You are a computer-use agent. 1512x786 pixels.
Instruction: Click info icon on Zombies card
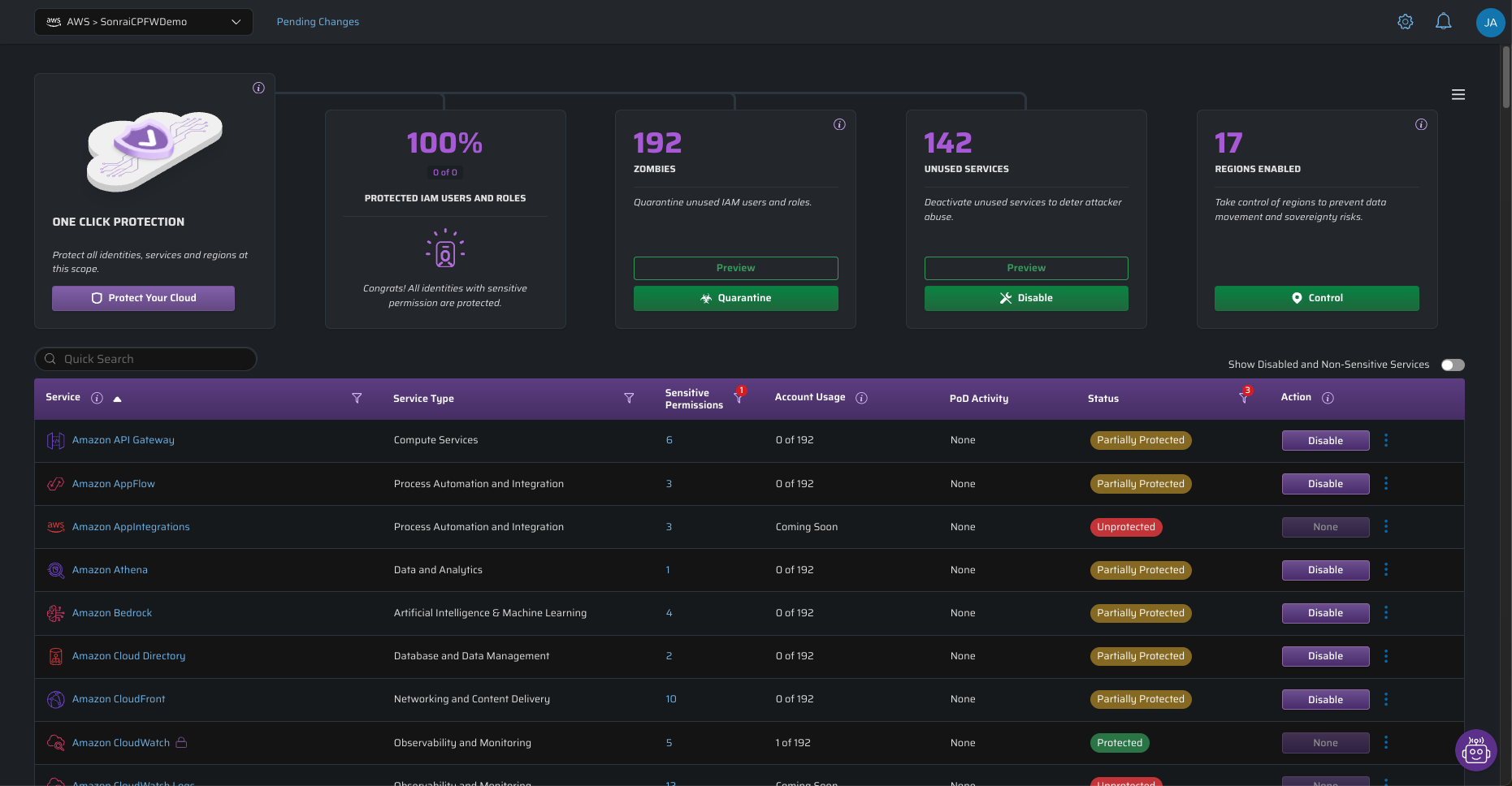pyautogui.click(x=839, y=124)
